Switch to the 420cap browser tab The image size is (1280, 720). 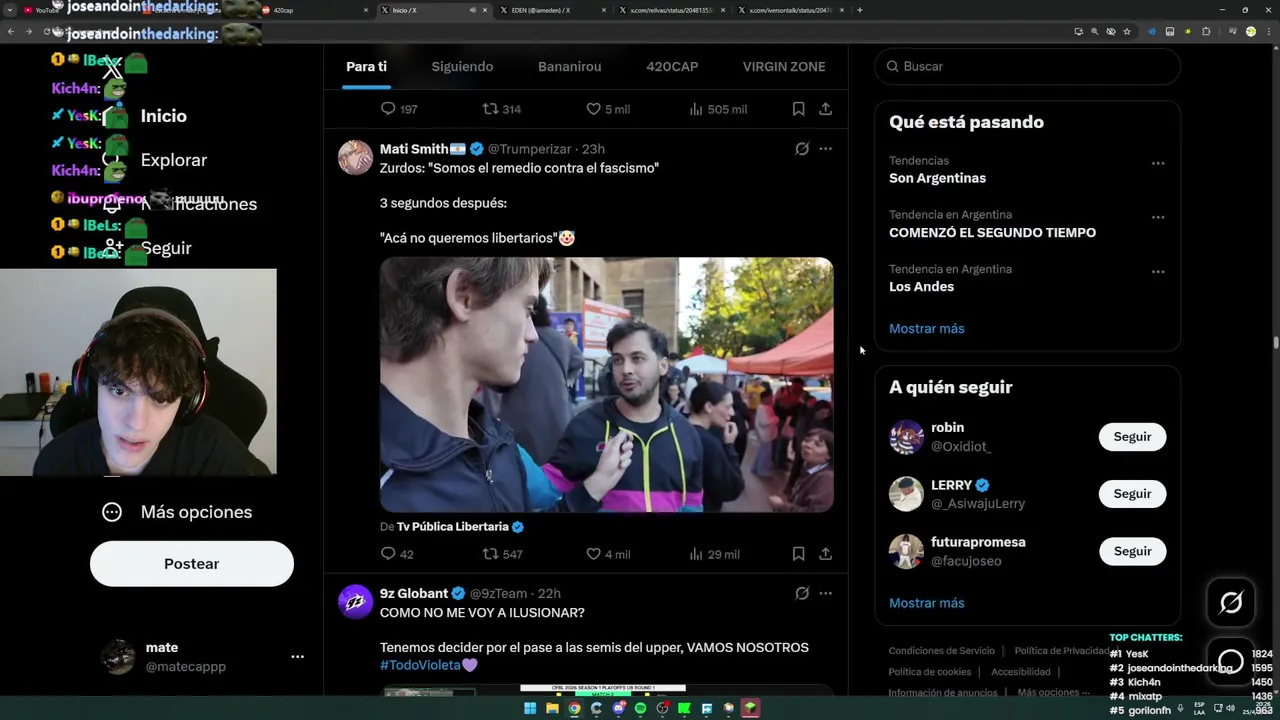coord(315,10)
